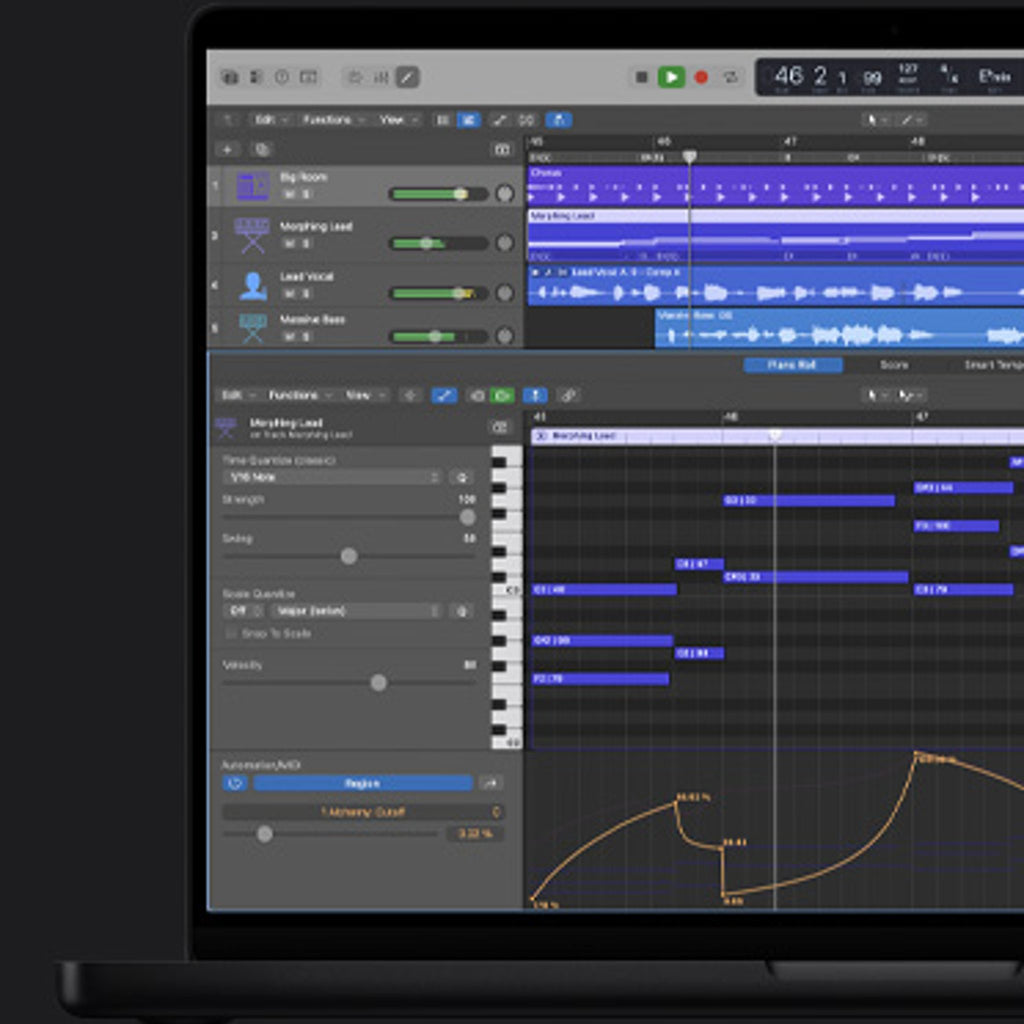This screenshot has width=1024, height=1024.
Task: Open Tracks area pencil tool menu
Action: (x=911, y=120)
